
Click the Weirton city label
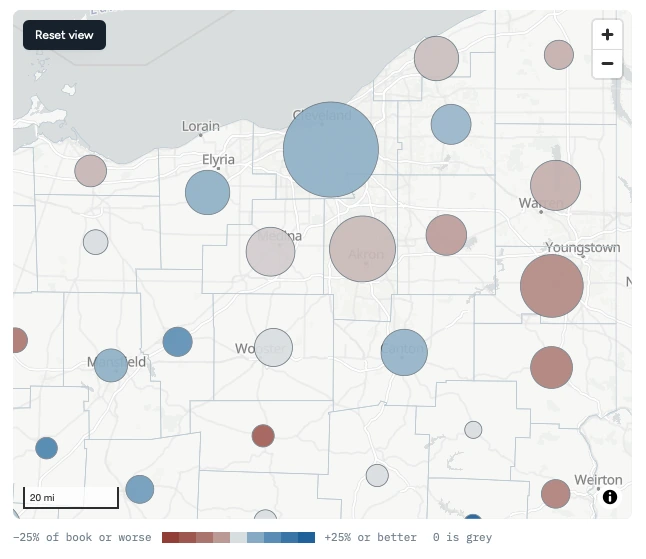(598, 480)
